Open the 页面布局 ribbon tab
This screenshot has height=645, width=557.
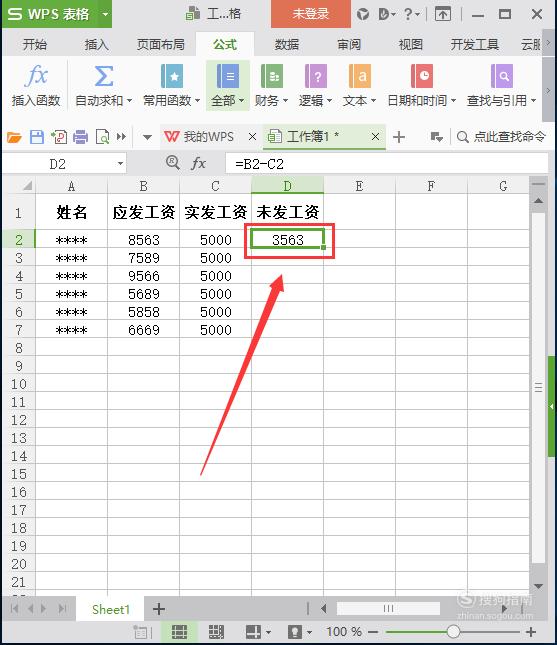point(161,44)
